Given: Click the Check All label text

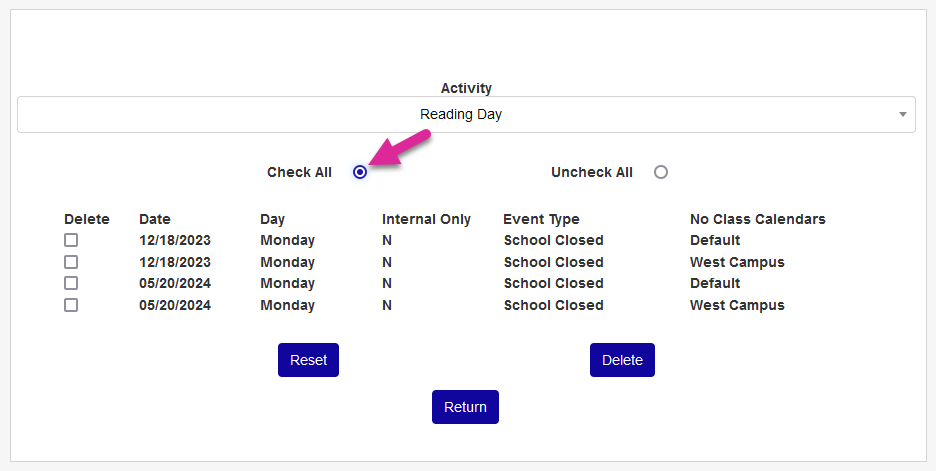Looking at the screenshot, I should 299,172.
